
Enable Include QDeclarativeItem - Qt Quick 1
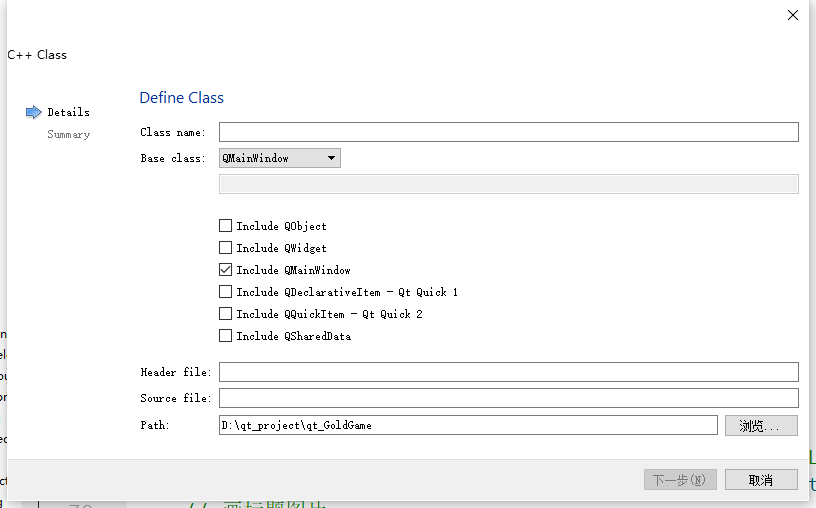tap(225, 291)
